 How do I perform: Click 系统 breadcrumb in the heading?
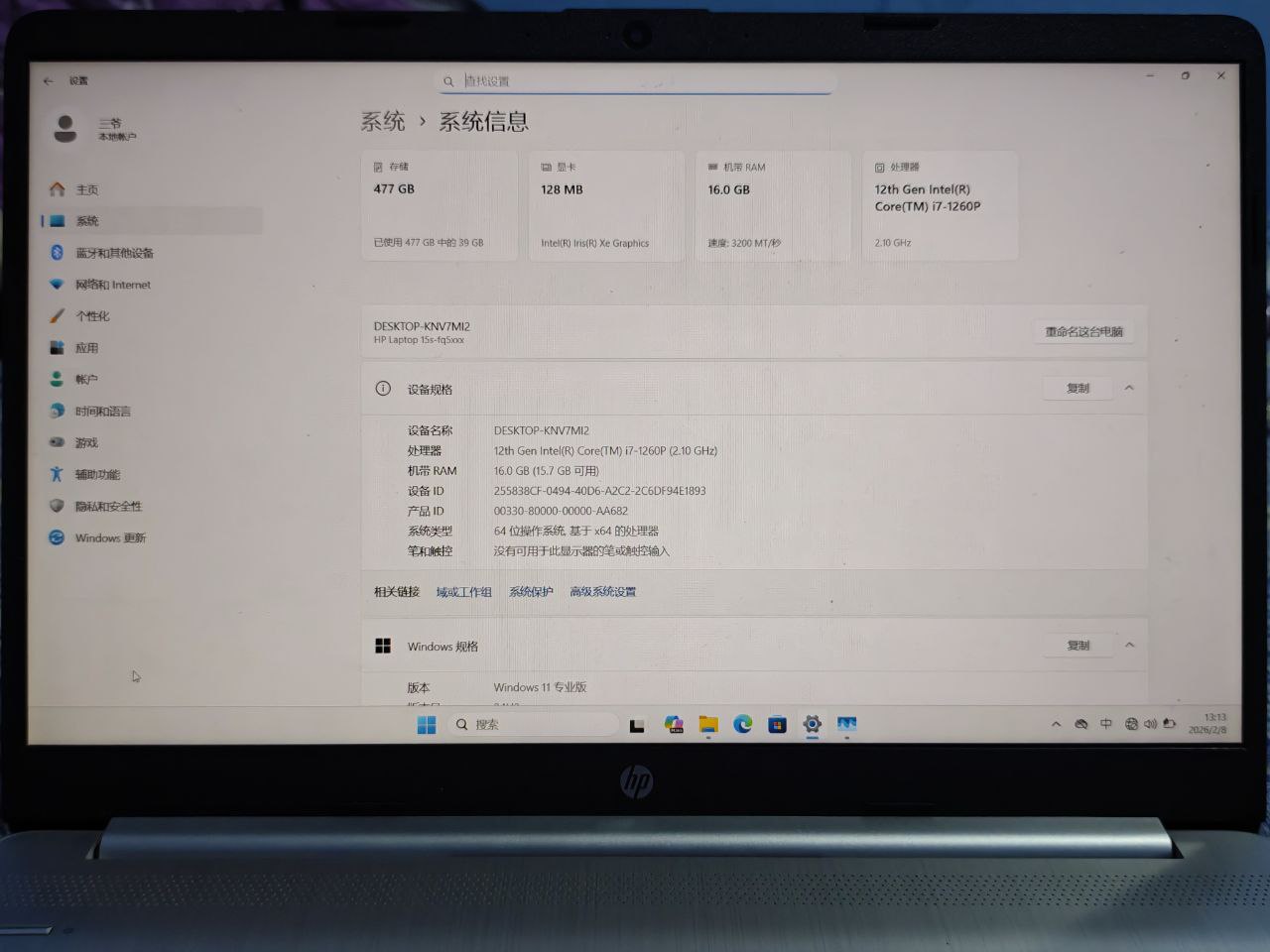tap(383, 122)
